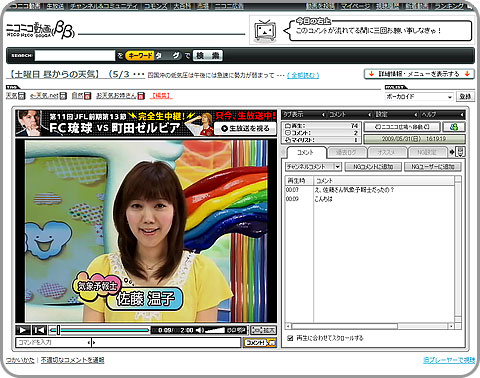Screen dimensions: 480x378
Task: Open the 不適切なコメントを通報 report link
Action: pos(72,360)
